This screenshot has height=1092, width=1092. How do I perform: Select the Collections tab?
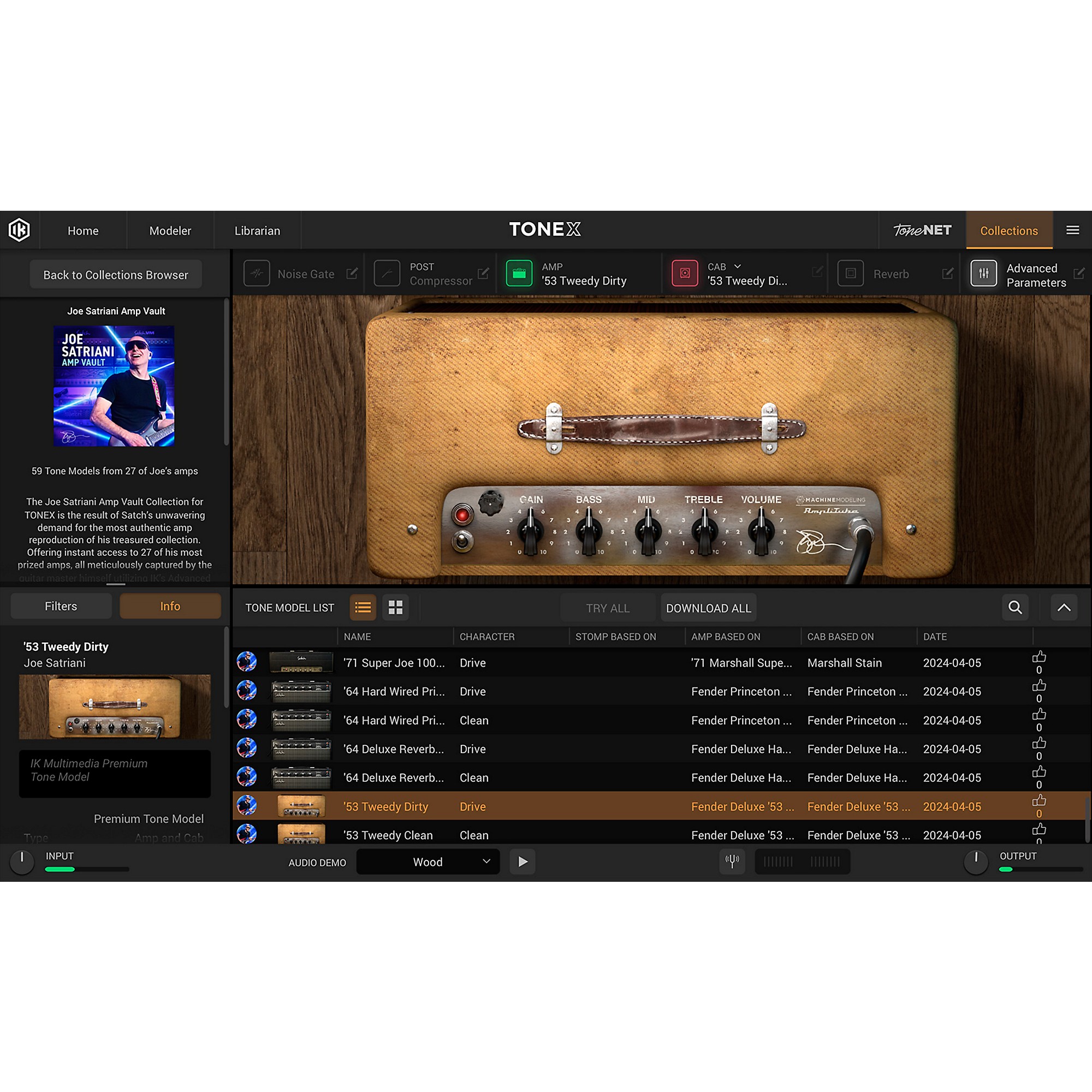pos(1009,230)
